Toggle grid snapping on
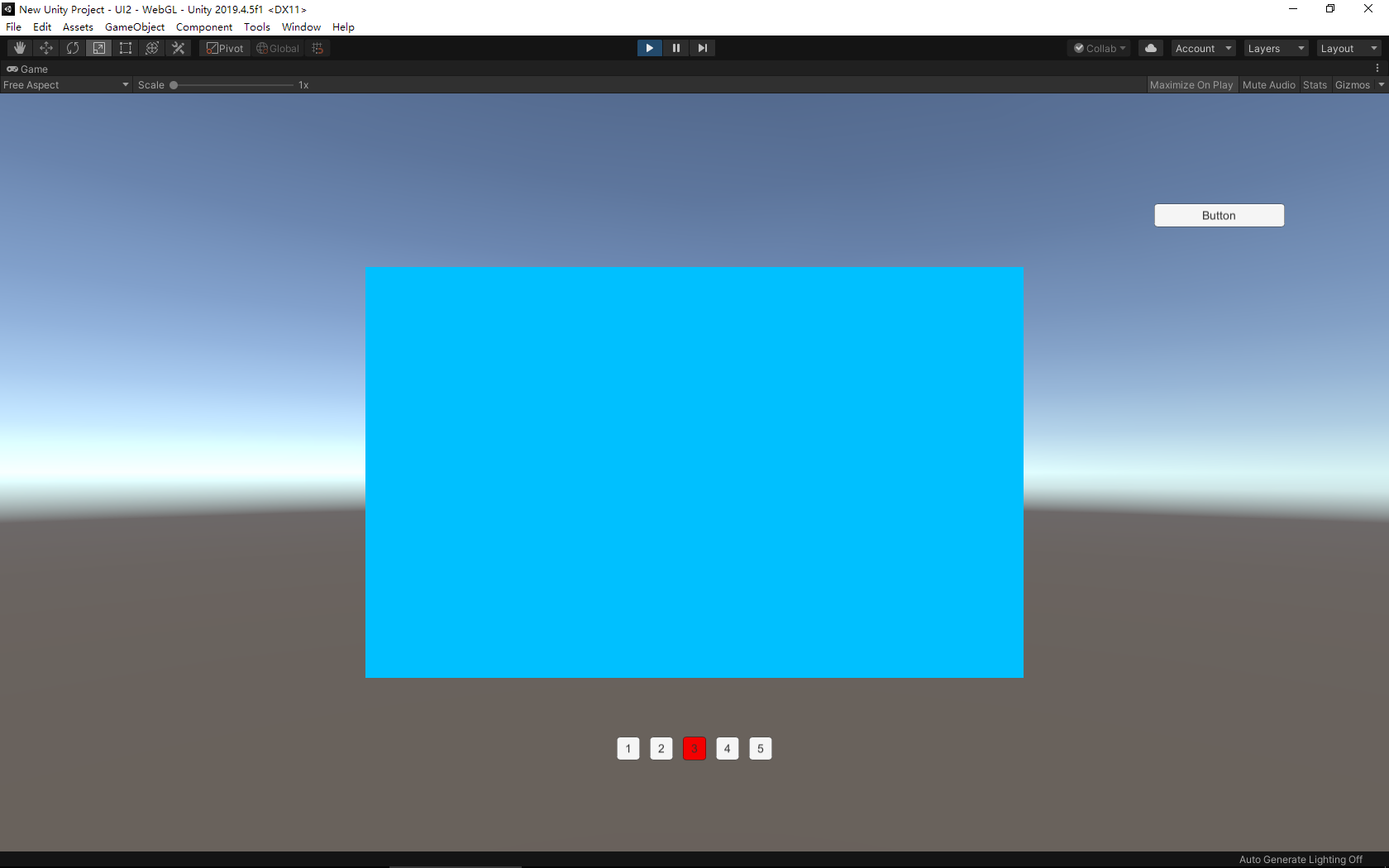Viewport: 1389px width, 868px height. [317, 48]
